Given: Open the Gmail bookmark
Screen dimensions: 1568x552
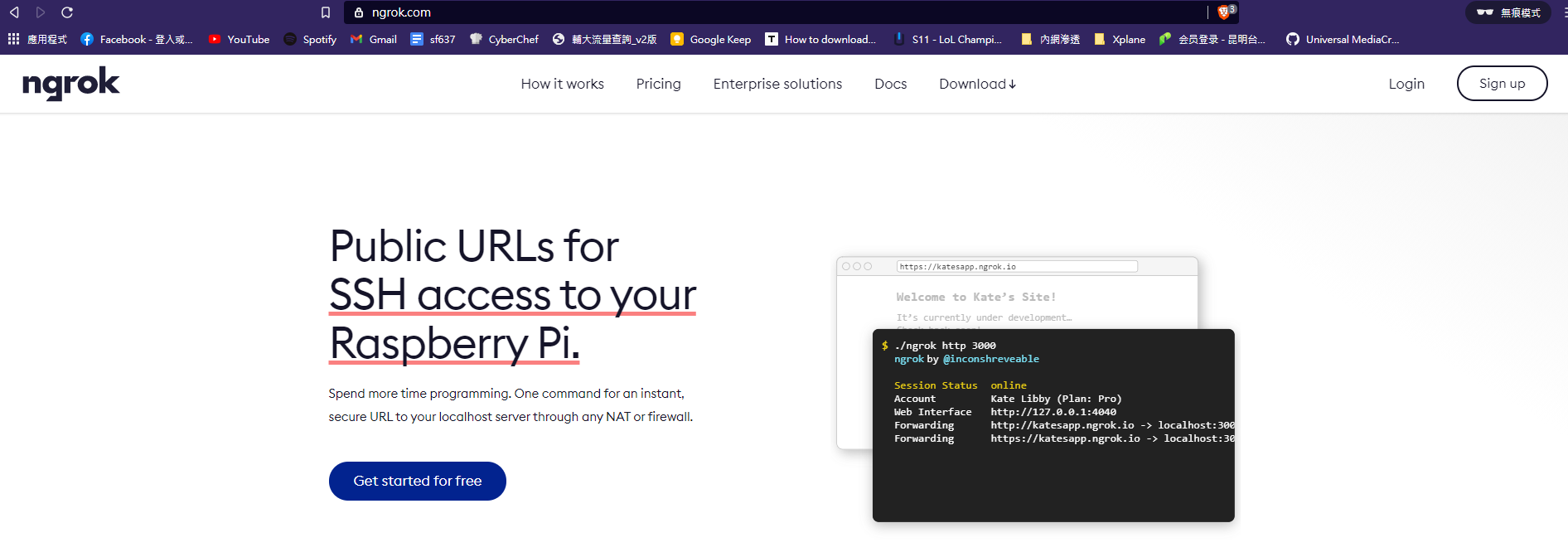Looking at the screenshot, I should click(x=373, y=39).
